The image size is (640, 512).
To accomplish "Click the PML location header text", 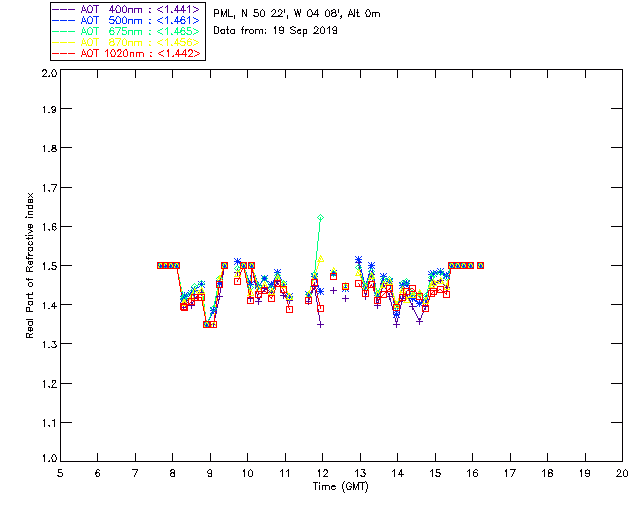I will click(297, 14).
